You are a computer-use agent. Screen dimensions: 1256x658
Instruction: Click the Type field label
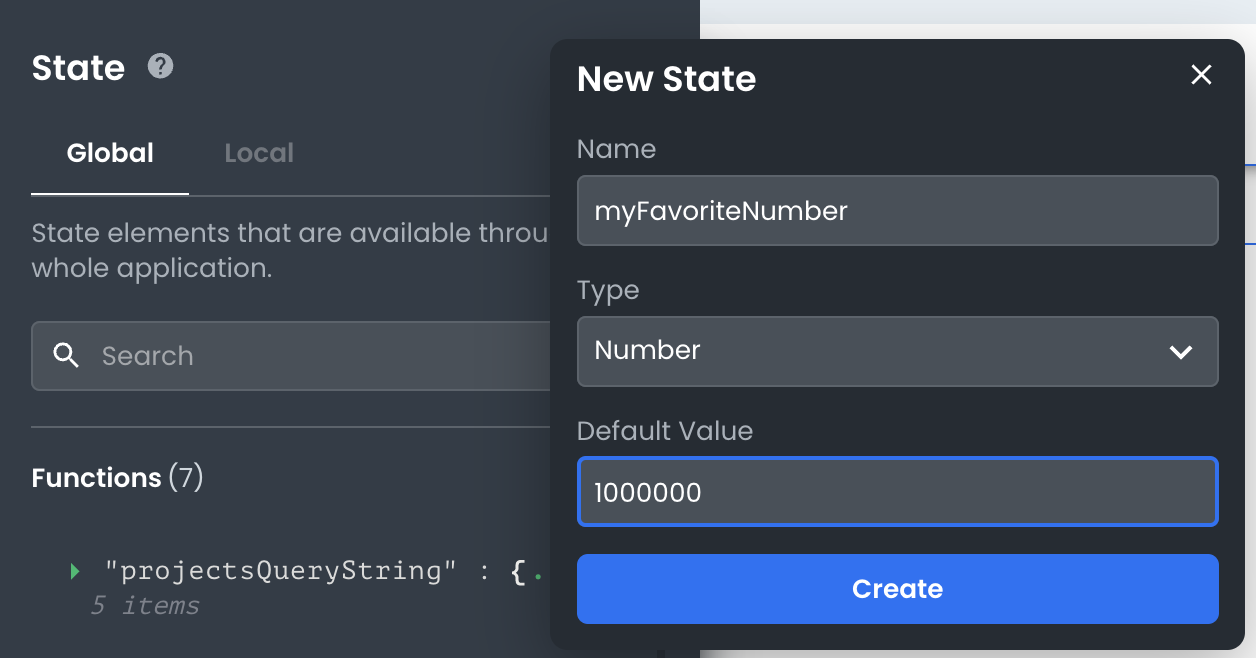tap(608, 290)
